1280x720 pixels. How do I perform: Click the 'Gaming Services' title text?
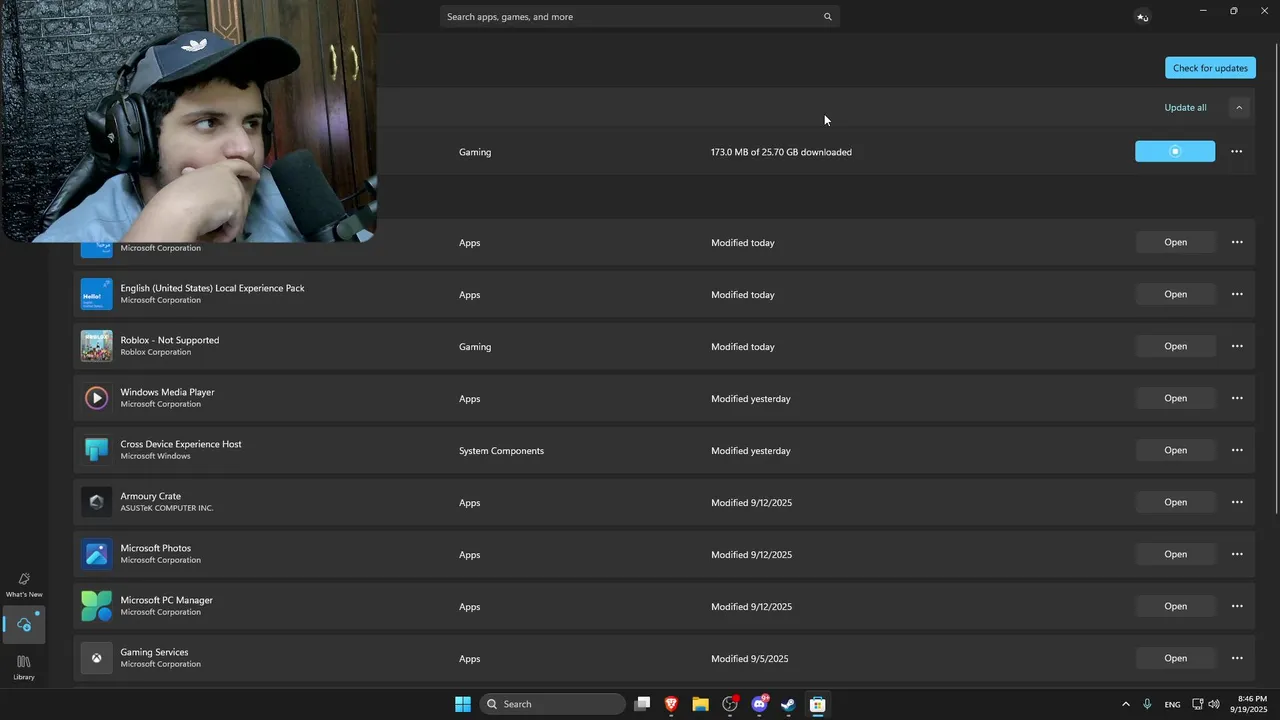pyautogui.click(x=154, y=652)
